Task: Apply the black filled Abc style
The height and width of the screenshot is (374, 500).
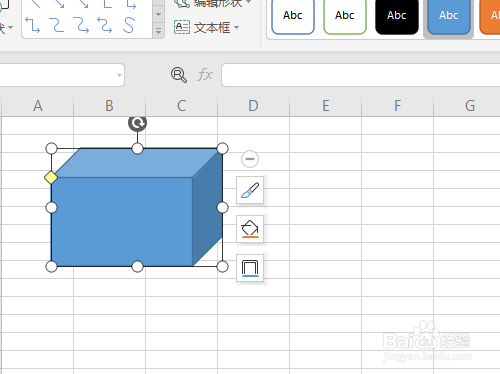Action: [397, 16]
